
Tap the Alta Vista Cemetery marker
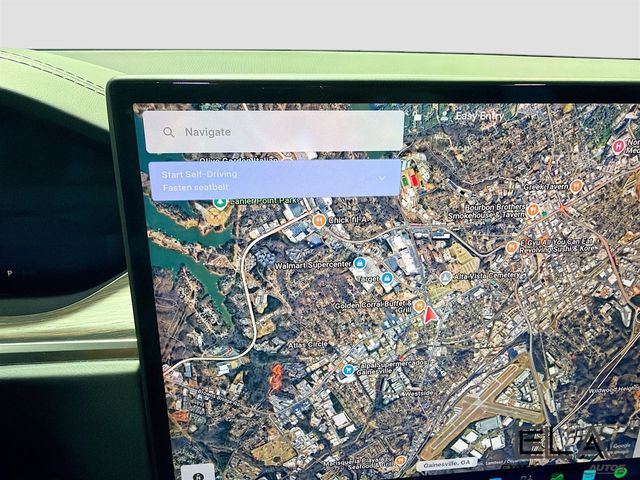[x=446, y=278]
